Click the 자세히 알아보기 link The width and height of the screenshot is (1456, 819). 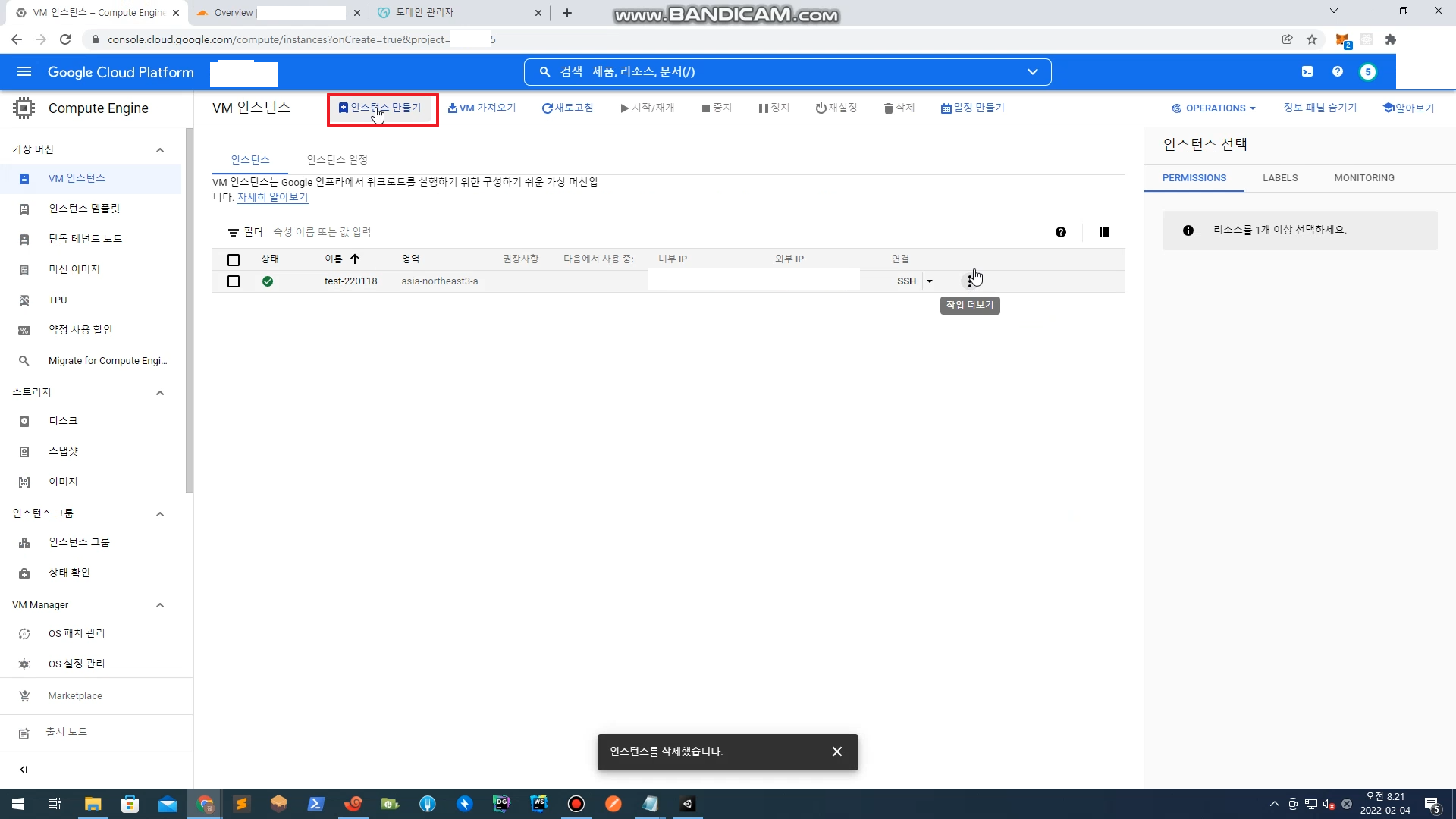[272, 197]
